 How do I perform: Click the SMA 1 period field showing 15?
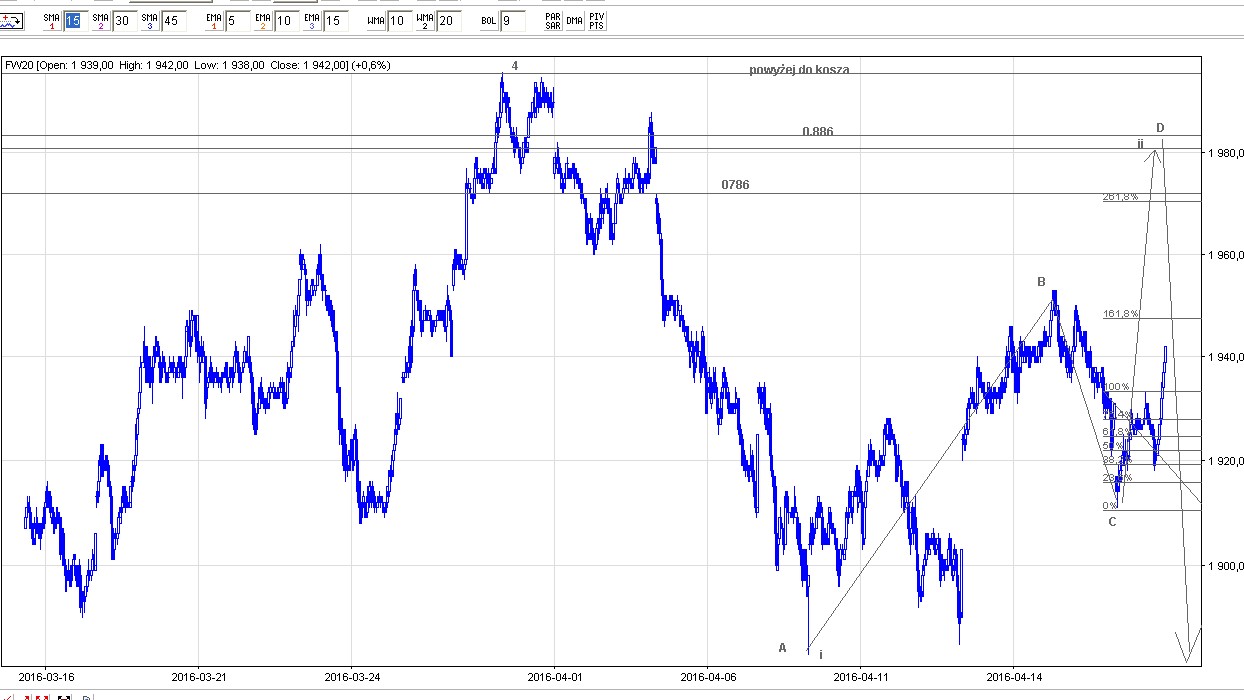click(74, 21)
